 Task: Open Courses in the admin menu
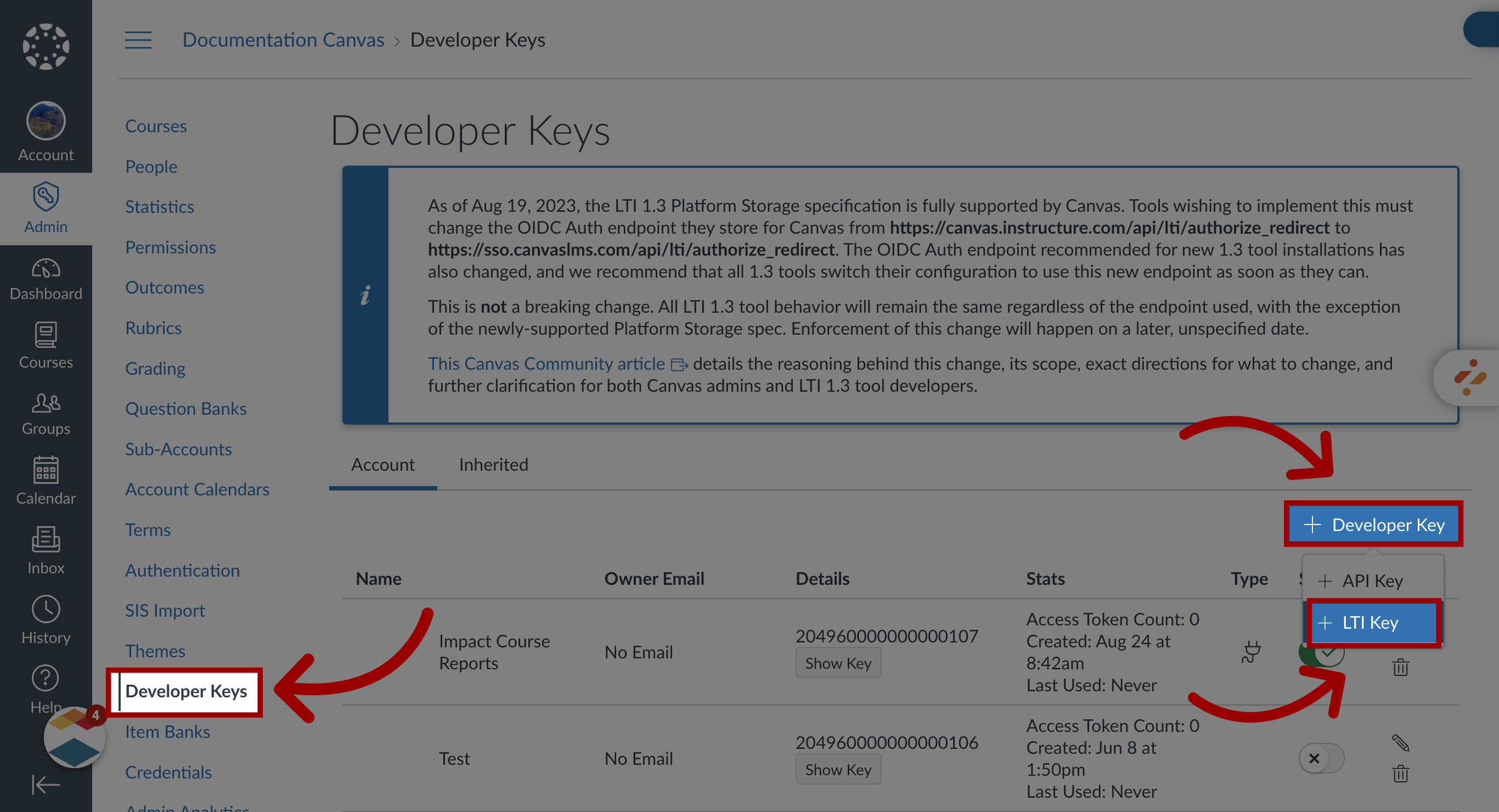156,126
